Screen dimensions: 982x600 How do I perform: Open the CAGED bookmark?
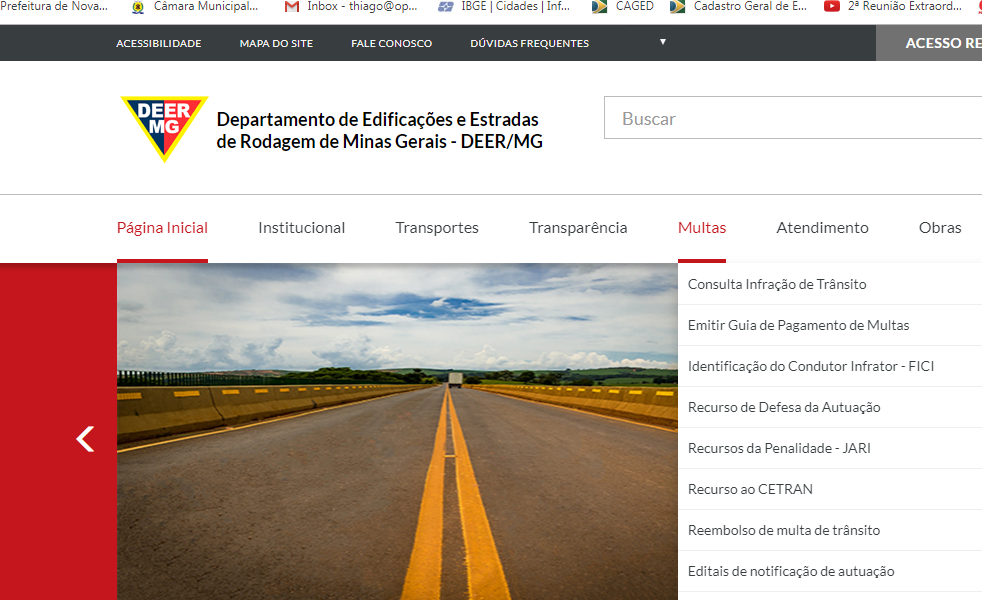(x=623, y=7)
